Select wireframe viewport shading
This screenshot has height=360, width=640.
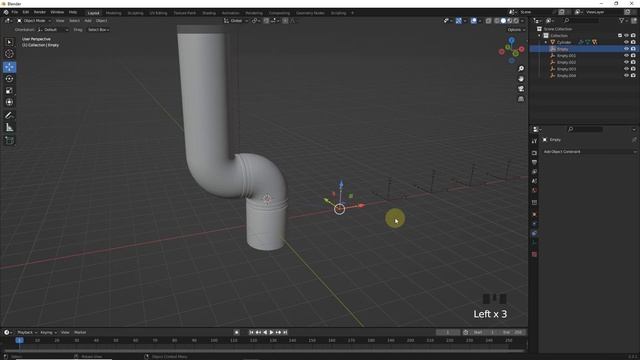click(497, 20)
